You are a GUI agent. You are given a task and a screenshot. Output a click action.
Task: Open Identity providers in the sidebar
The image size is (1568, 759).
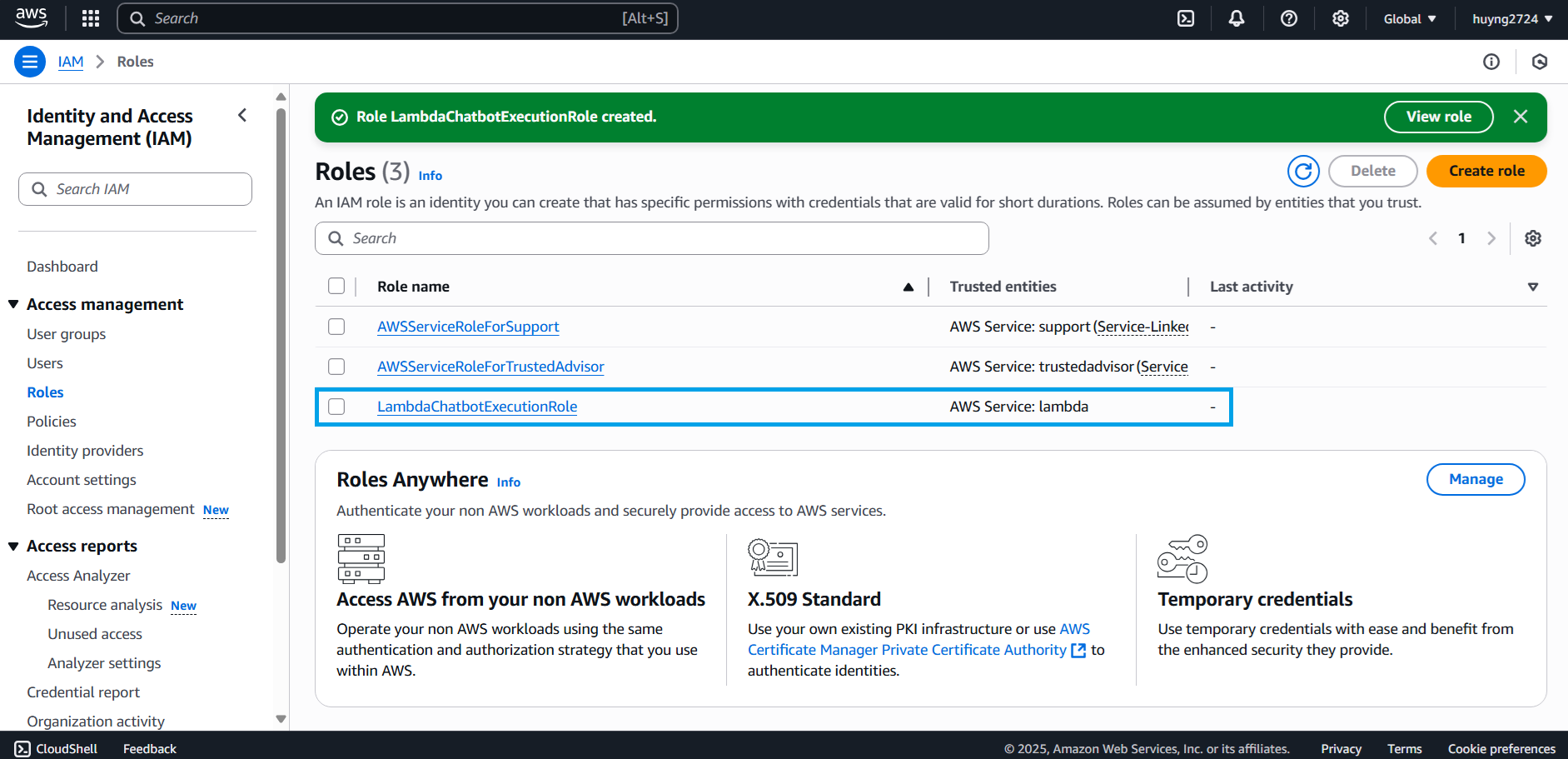pos(85,451)
